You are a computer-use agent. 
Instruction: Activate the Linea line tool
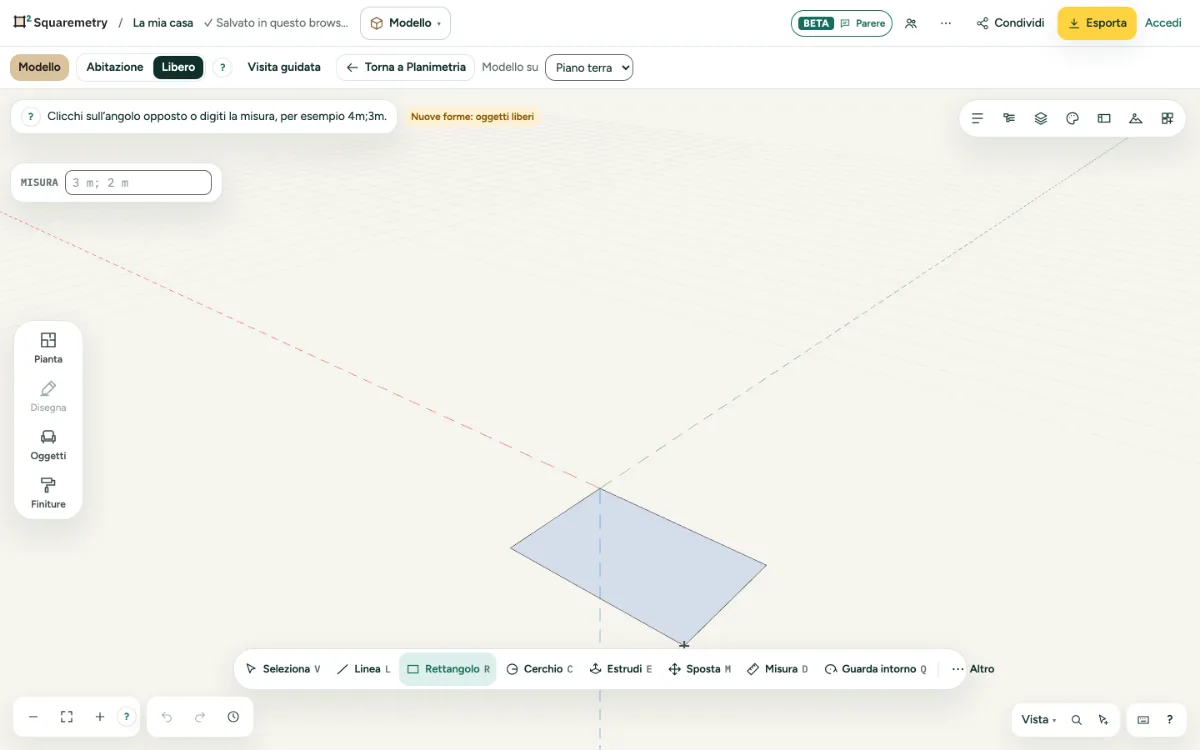tap(363, 669)
